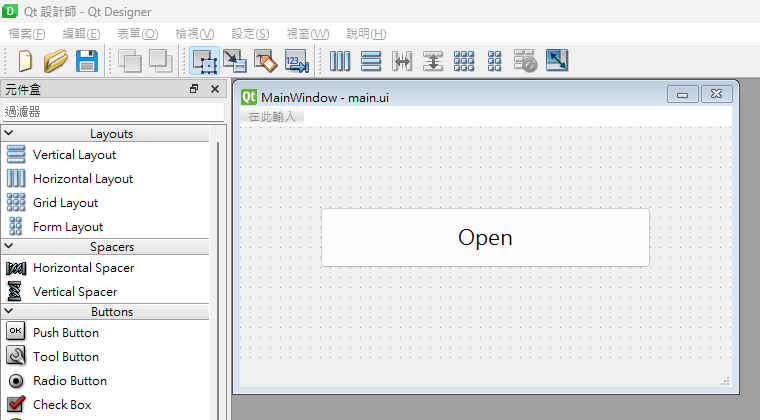This screenshot has width=760, height=420.
Task: Open the 編輯(E) menu
Action: [81, 34]
